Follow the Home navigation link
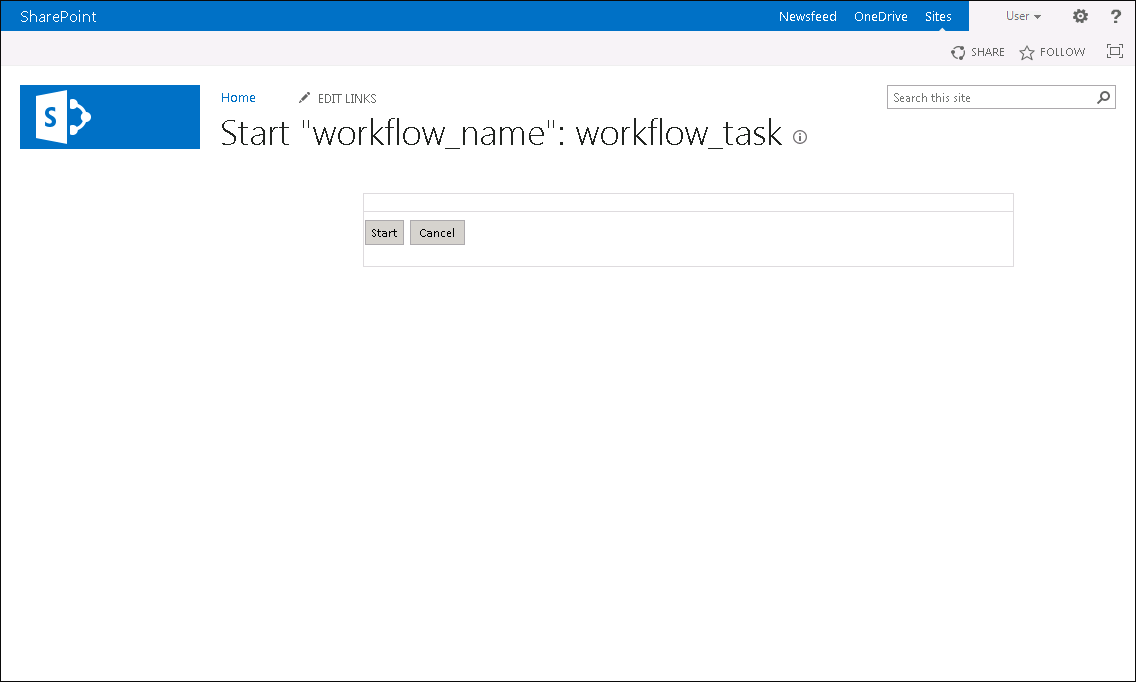 coord(238,98)
